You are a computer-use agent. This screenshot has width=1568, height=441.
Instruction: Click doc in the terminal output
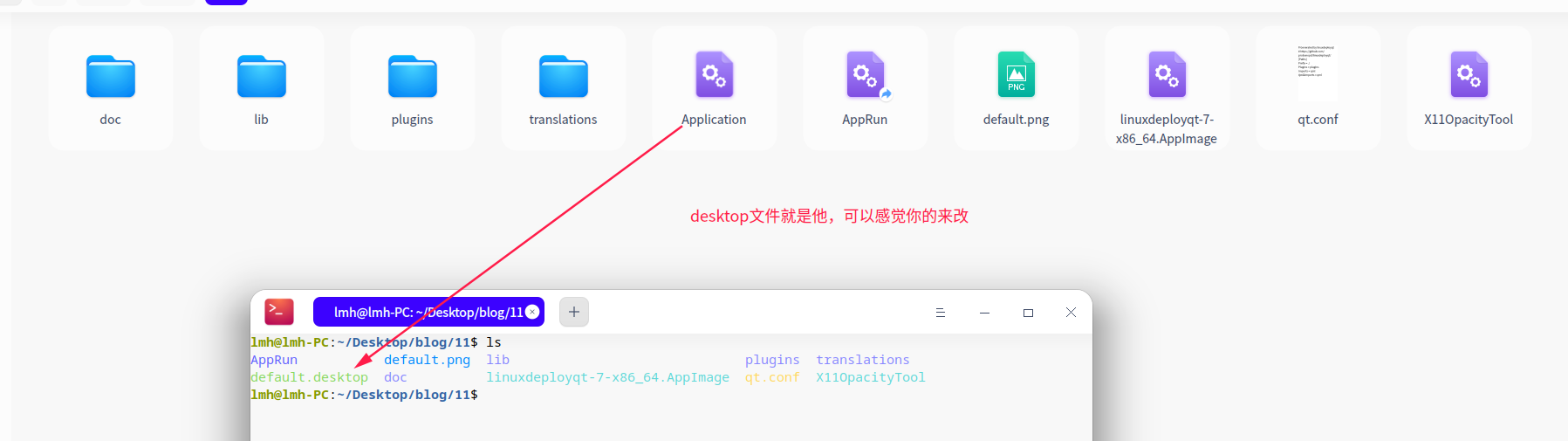pyautogui.click(x=395, y=377)
